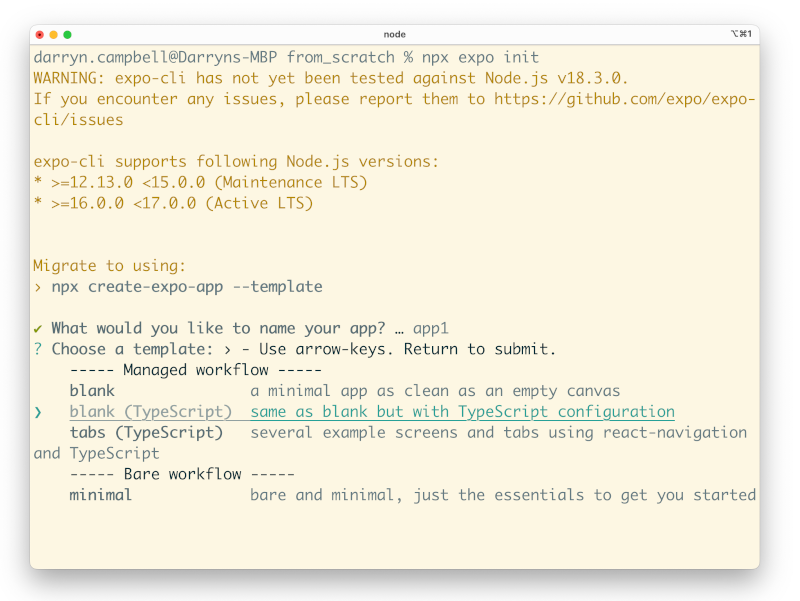800x601 pixels.
Task: Click the question mark before Choose a template
Action: pos(38,349)
